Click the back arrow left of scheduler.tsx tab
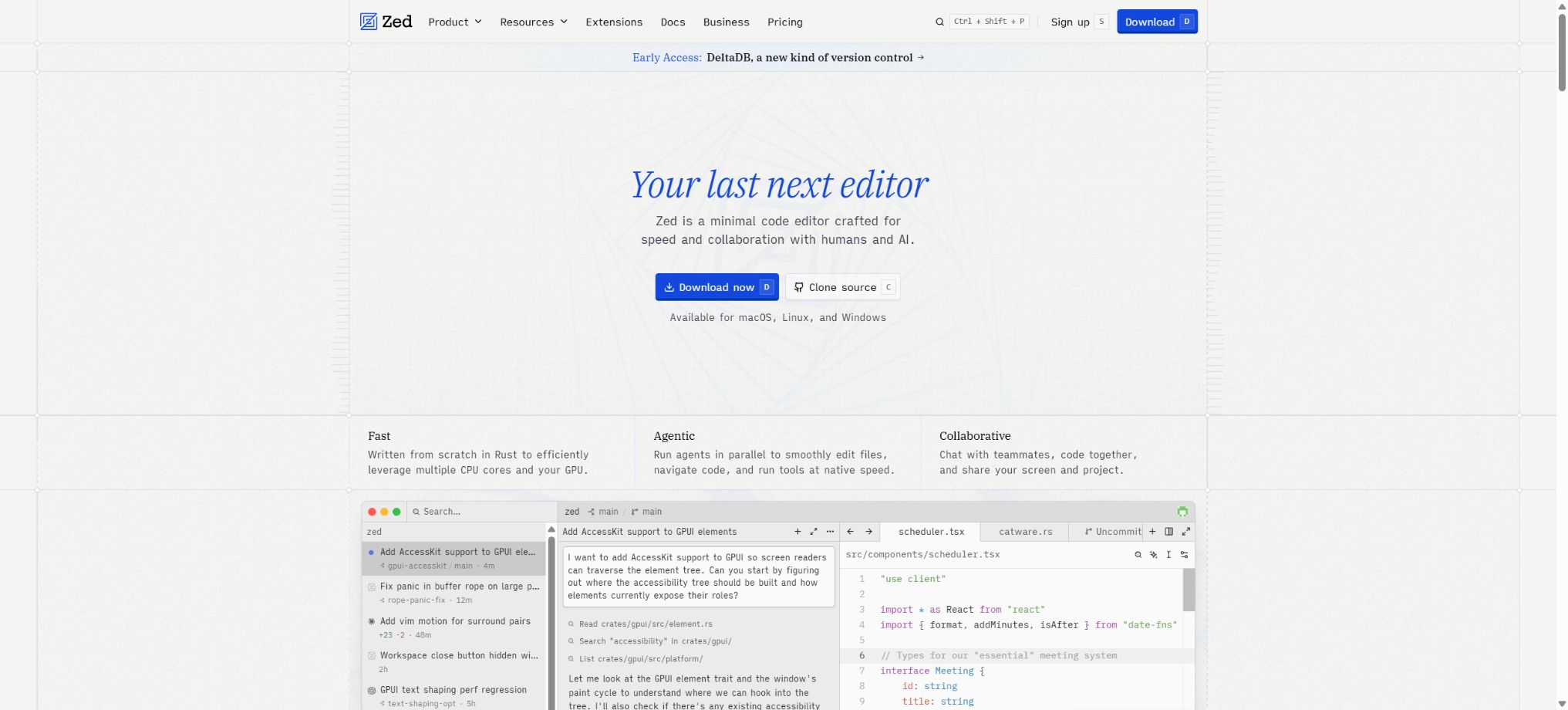The height and width of the screenshot is (710, 1568). point(851,532)
